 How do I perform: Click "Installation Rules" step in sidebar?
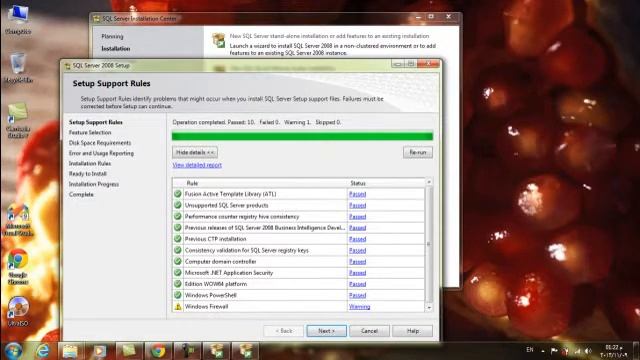tap(90, 163)
